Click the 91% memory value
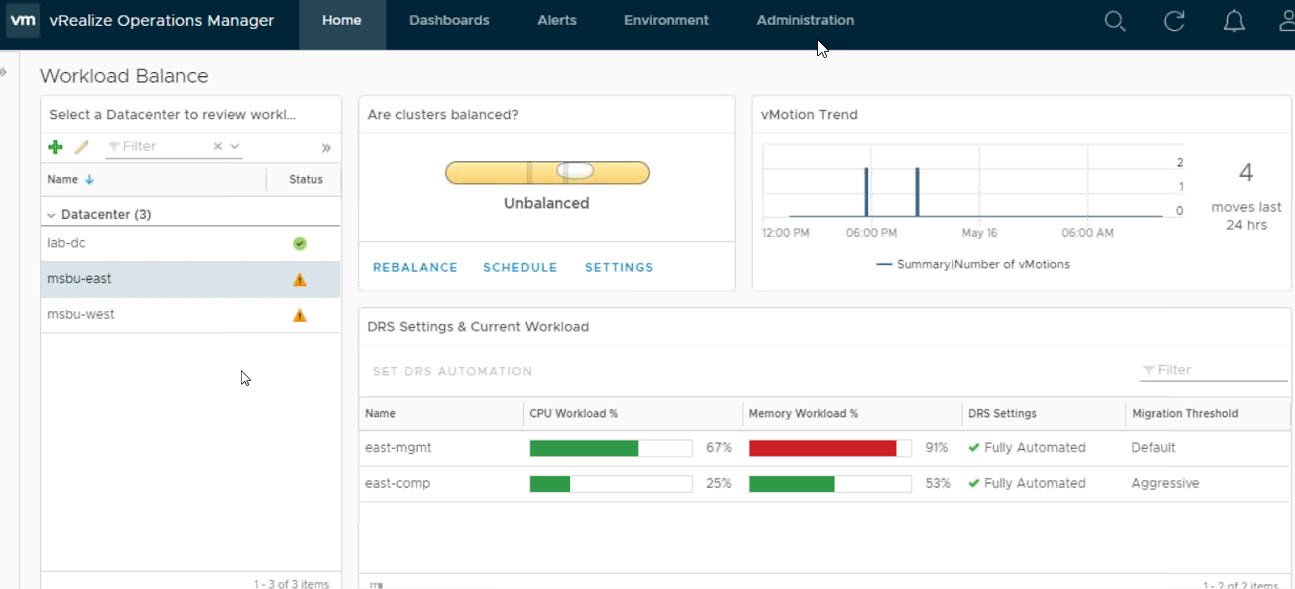Screen dimensions: 1295x589 (x=937, y=448)
